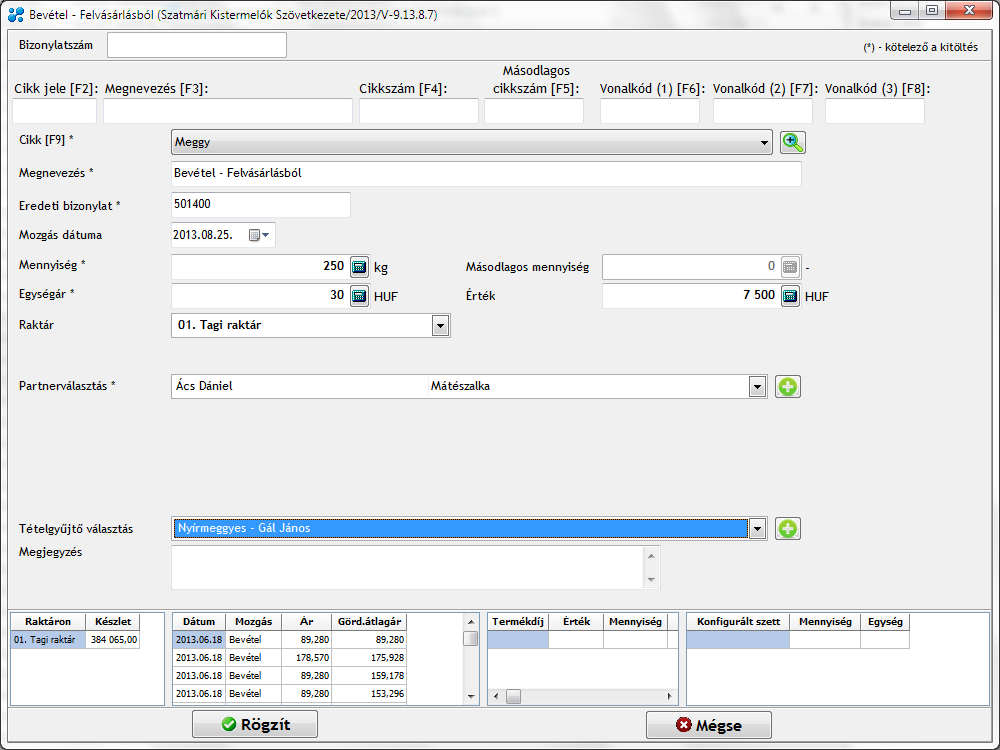Click the 153,296 average price cell
1000x750 pixels.
tap(370, 693)
